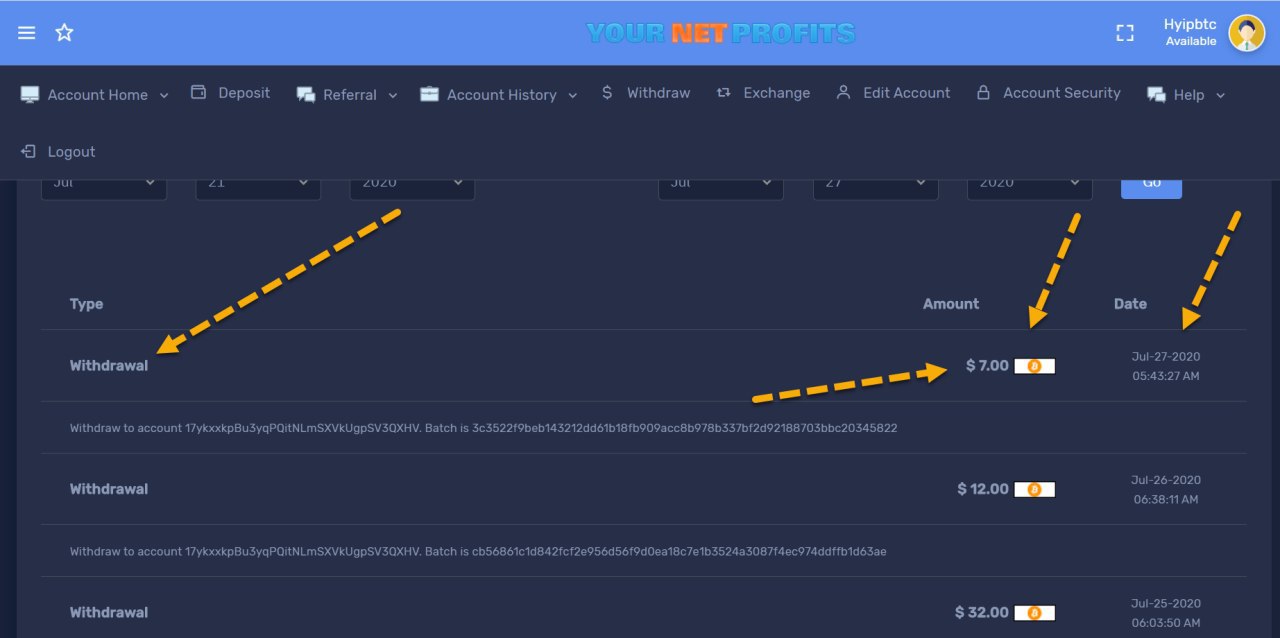Click the Available status text

1191,42
